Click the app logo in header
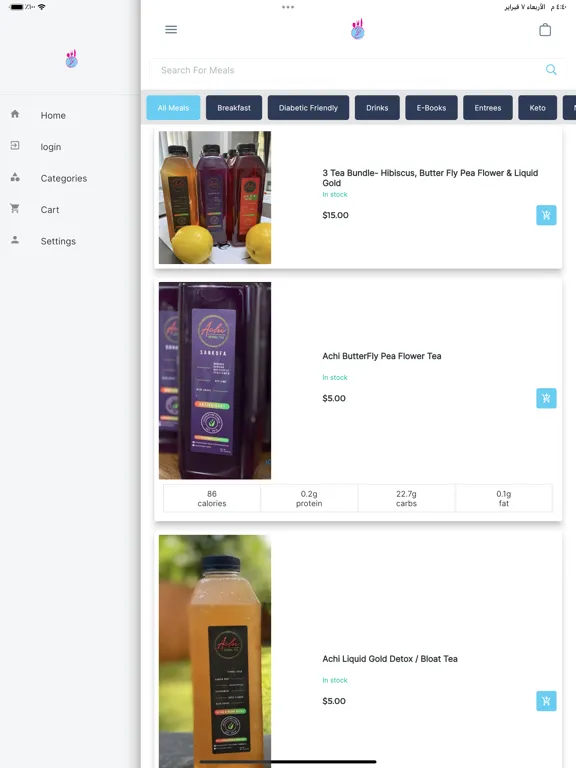Viewport: 576px width, 768px height. (x=358, y=29)
